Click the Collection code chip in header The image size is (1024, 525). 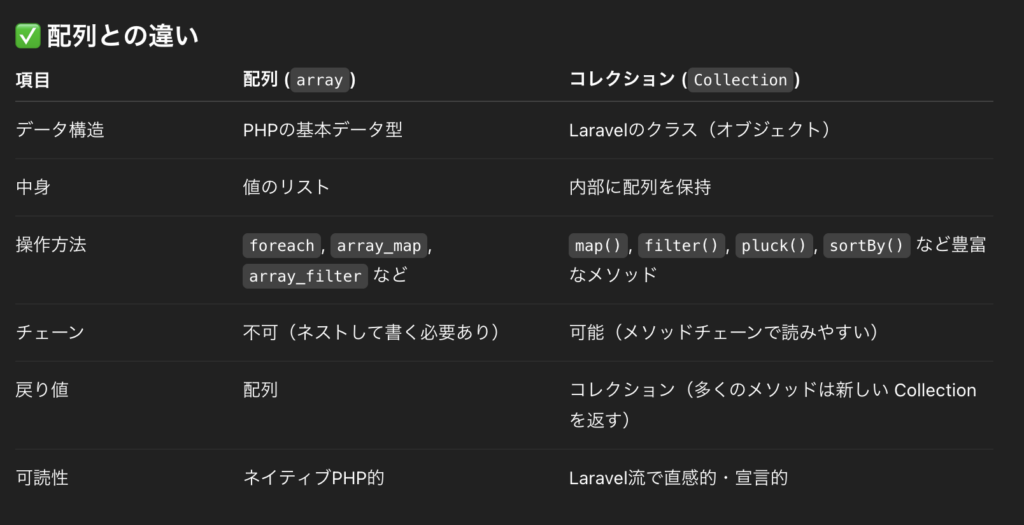coord(740,80)
